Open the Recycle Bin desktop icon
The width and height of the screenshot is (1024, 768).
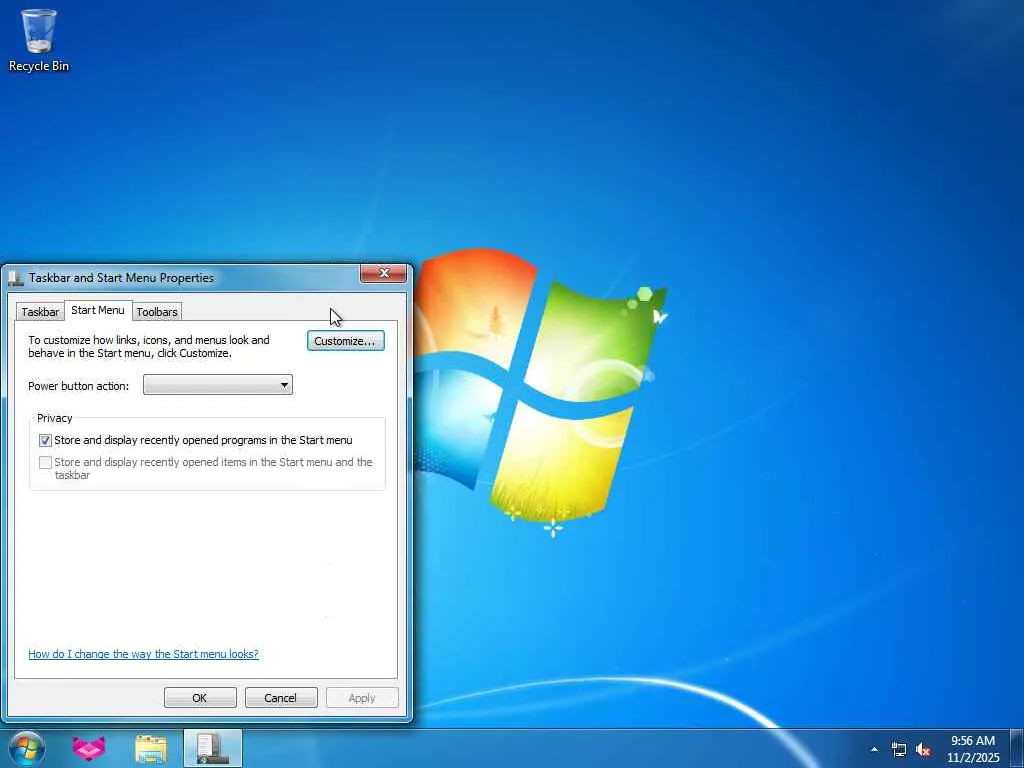point(39,40)
